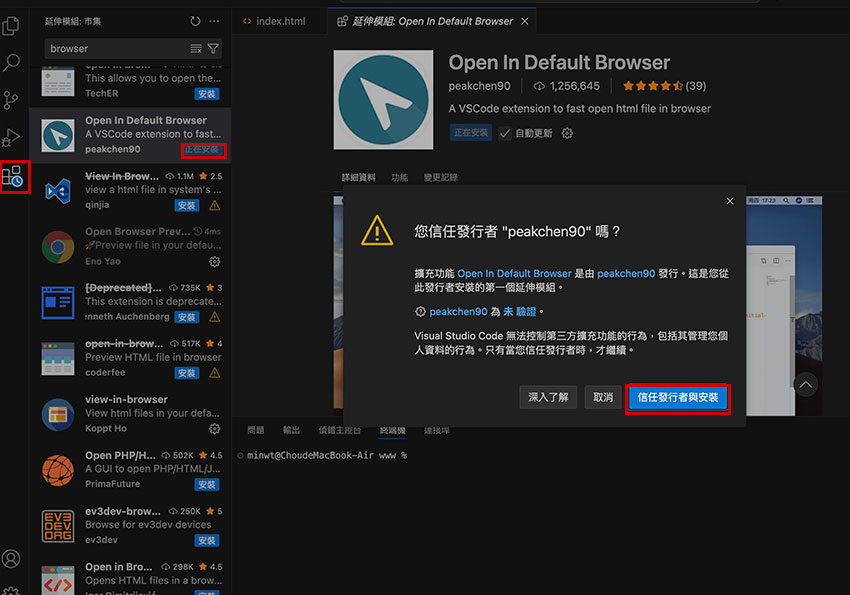
Task: Click the large extension logo image
Action: tap(383, 100)
